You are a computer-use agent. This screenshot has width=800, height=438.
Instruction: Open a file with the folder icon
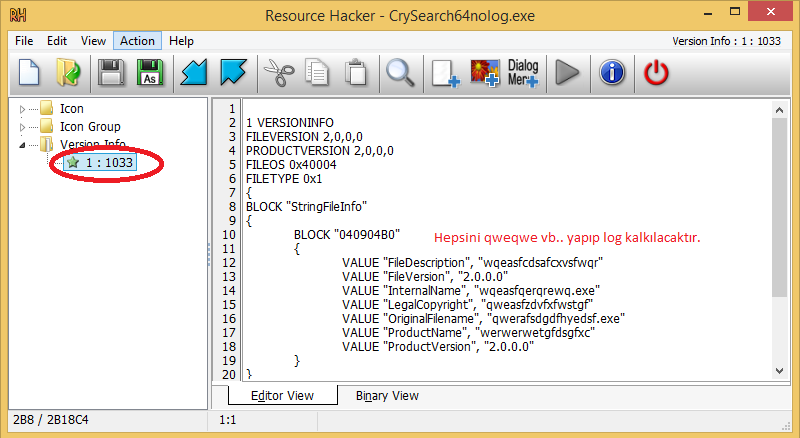pos(68,73)
